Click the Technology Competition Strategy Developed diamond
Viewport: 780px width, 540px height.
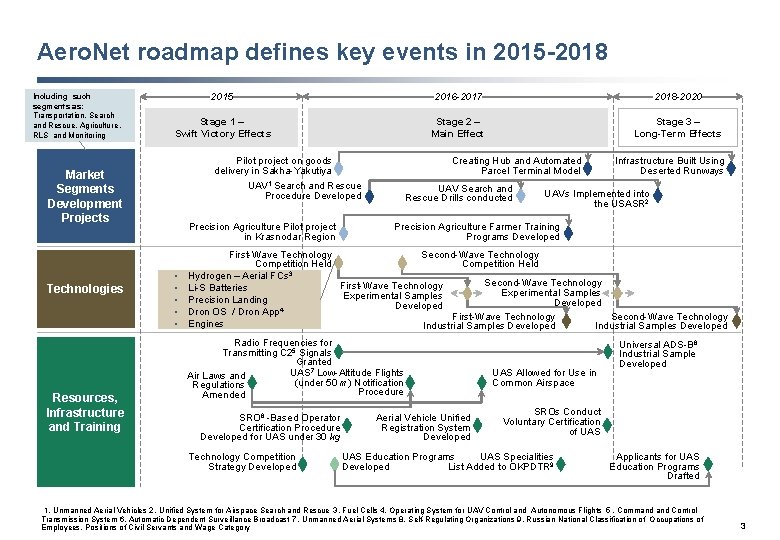[302, 464]
